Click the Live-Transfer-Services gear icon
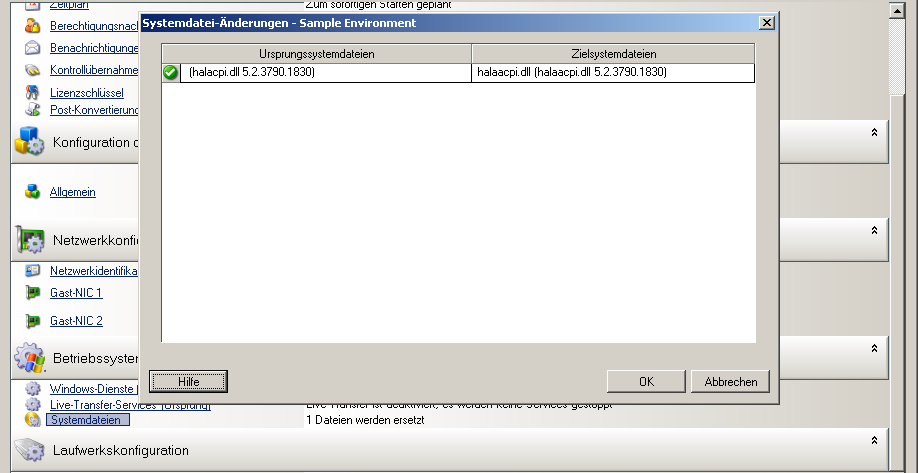This screenshot has width=918, height=473. pos(32,404)
